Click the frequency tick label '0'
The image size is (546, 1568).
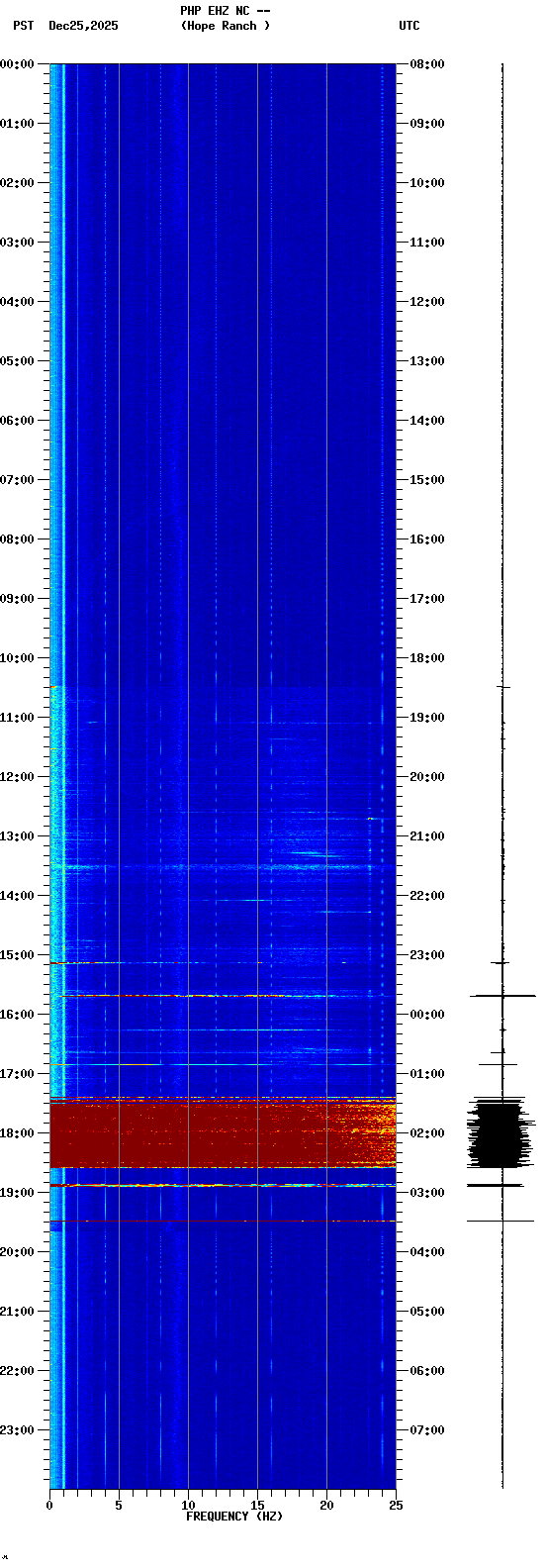click(x=49, y=1506)
